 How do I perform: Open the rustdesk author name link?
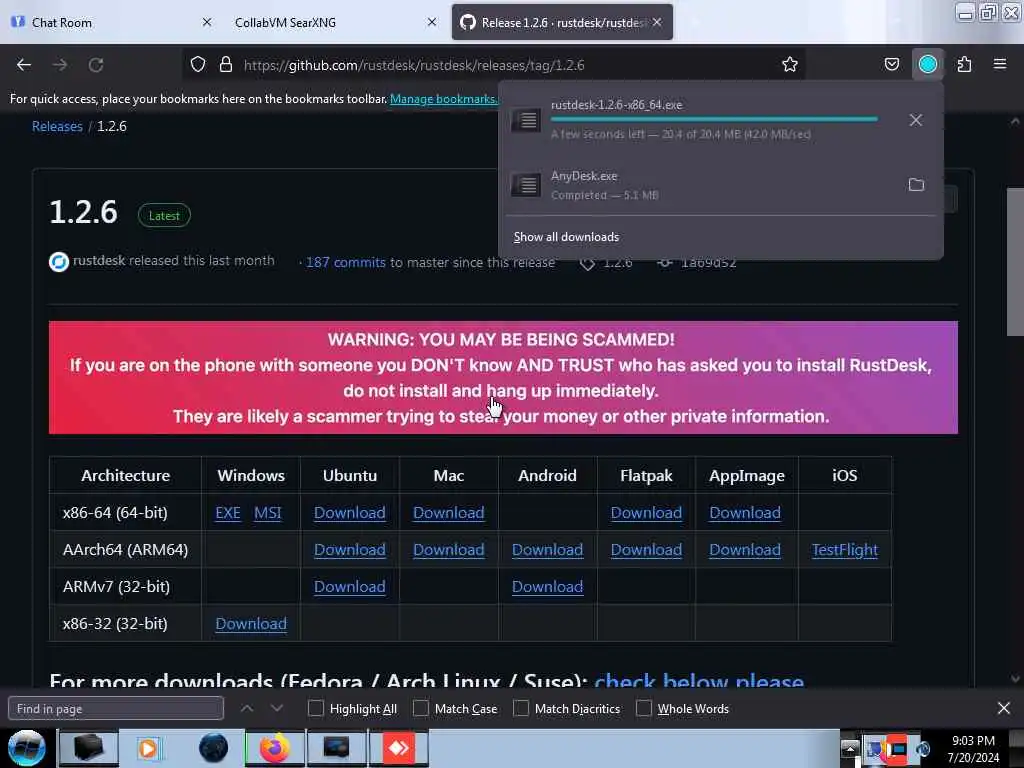(x=99, y=261)
